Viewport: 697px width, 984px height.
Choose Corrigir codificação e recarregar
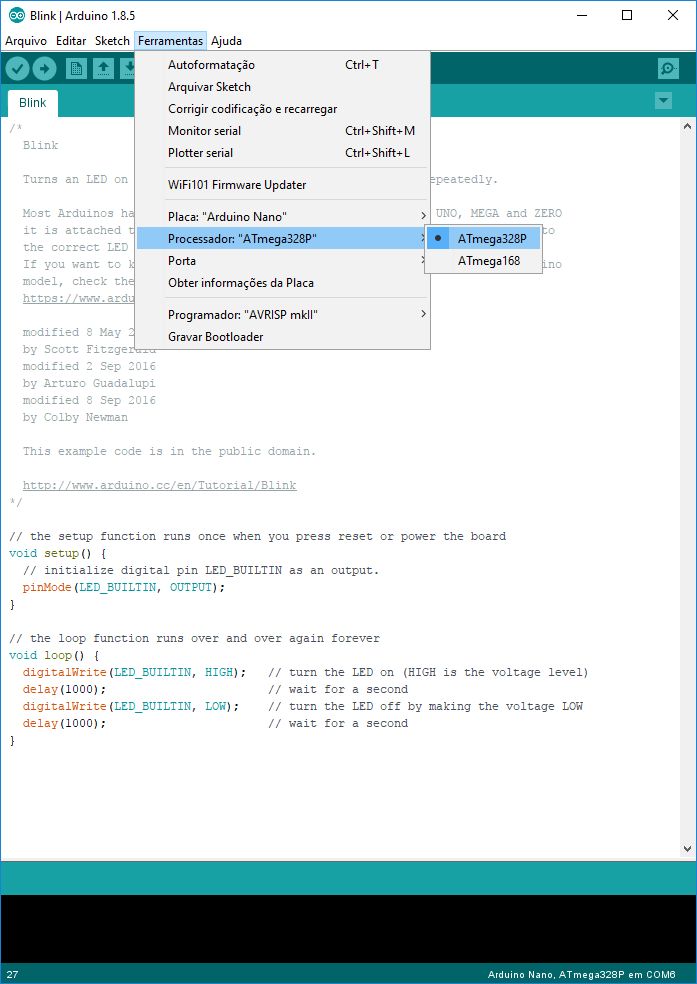pos(283,109)
